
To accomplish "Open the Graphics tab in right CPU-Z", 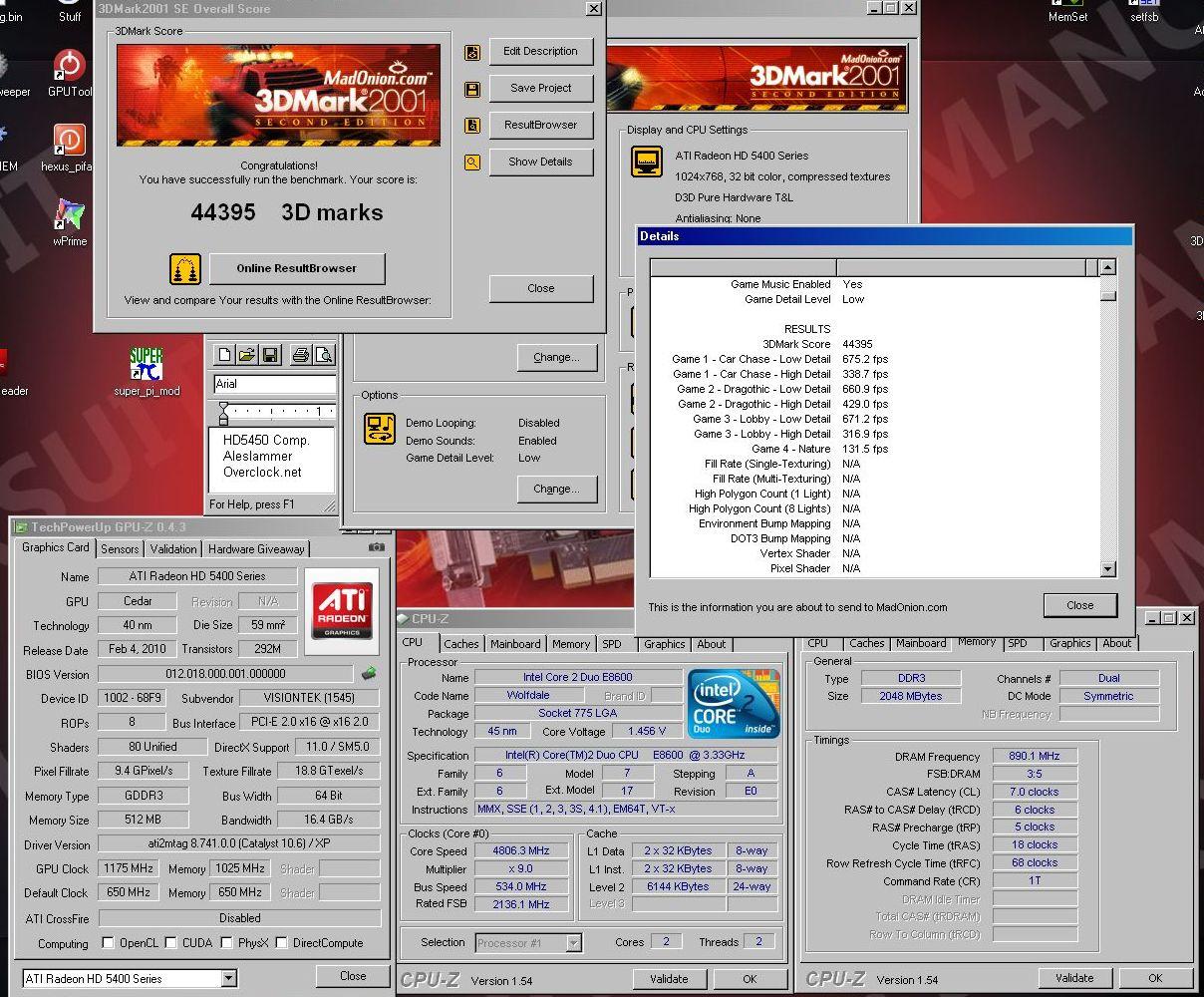I will [1069, 643].
